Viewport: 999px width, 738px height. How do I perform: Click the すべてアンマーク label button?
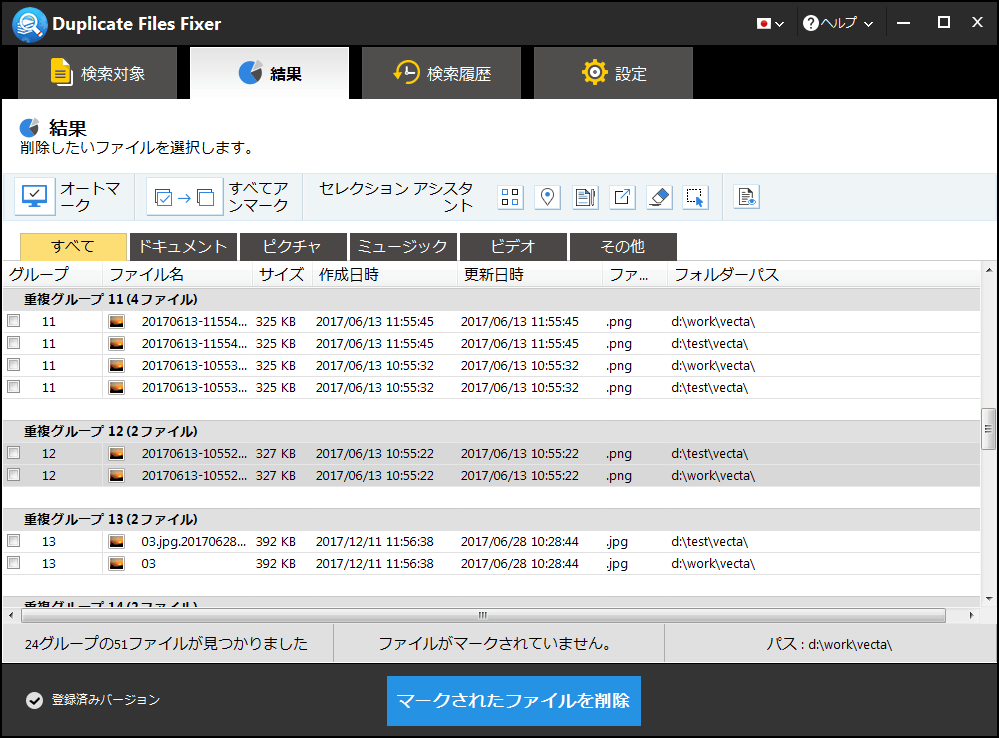click(x=258, y=197)
